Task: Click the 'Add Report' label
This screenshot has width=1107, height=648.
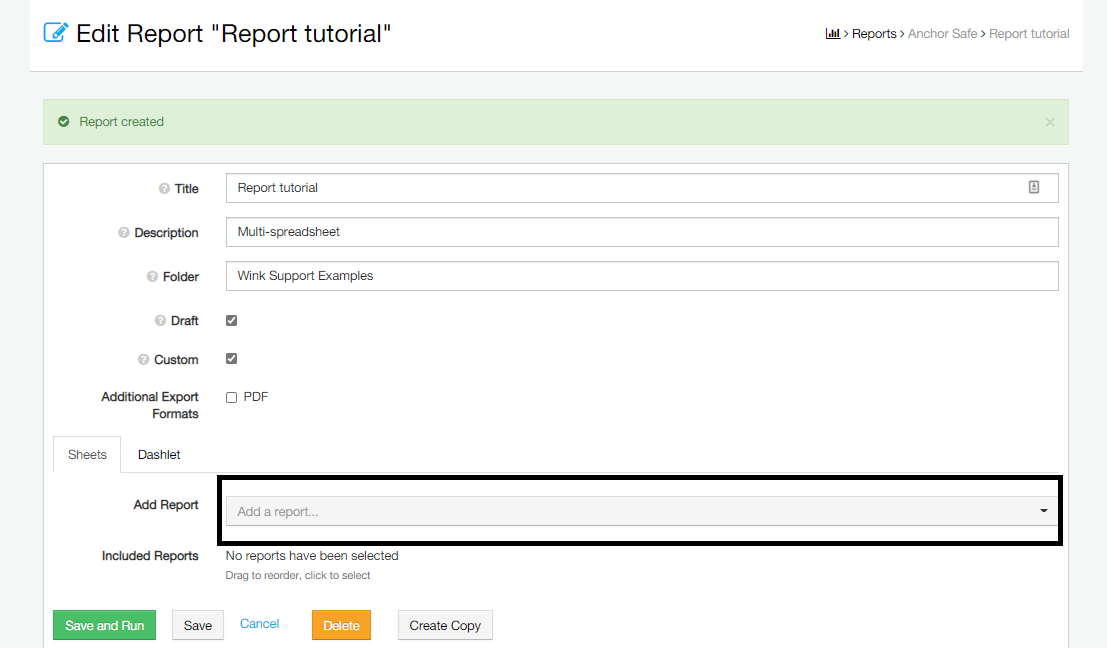Action: coord(166,505)
